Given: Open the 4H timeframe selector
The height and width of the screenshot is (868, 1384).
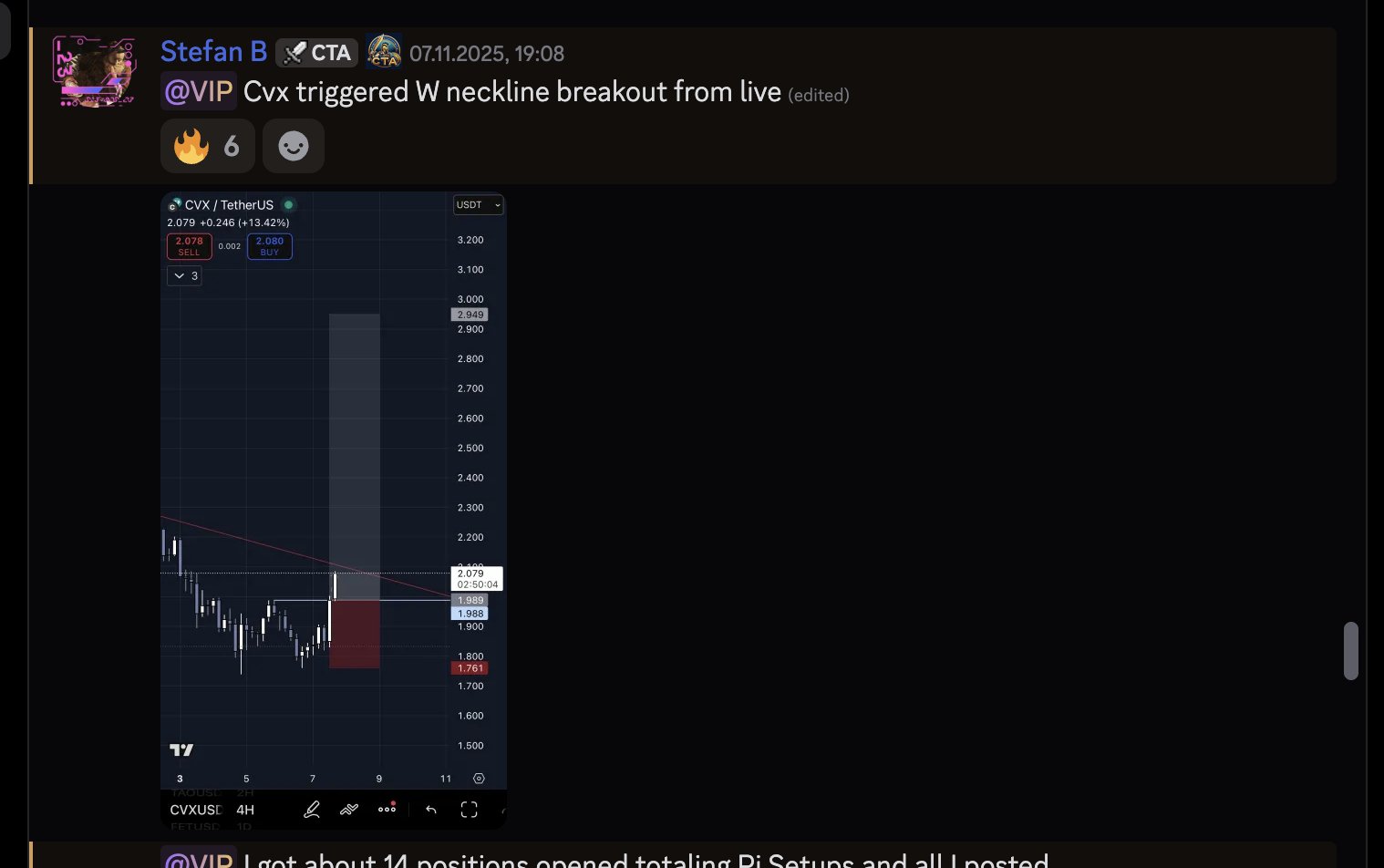Looking at the screenshot, I should [245, 810].
